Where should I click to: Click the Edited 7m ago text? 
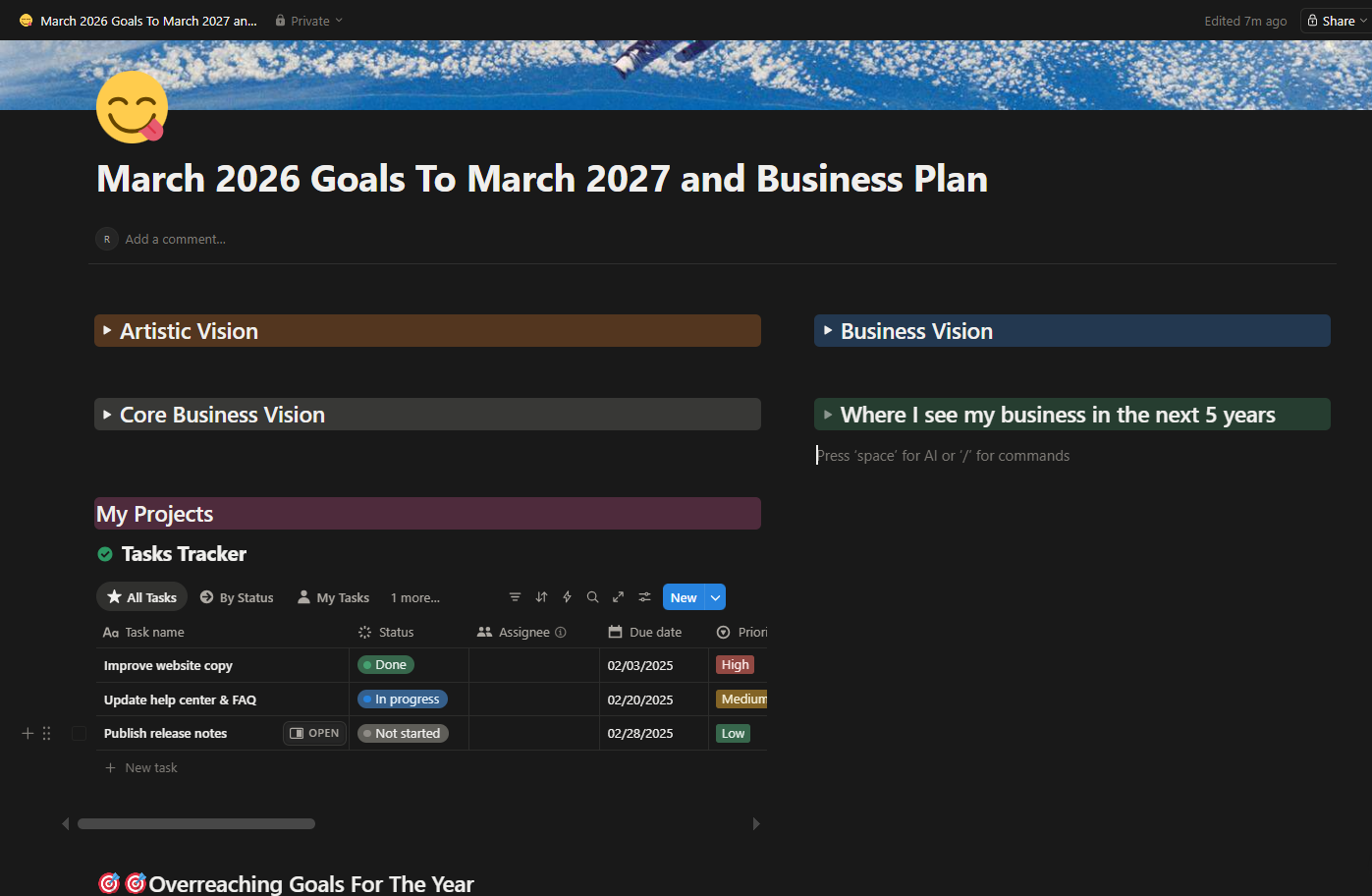click(x=1245, y=21)
